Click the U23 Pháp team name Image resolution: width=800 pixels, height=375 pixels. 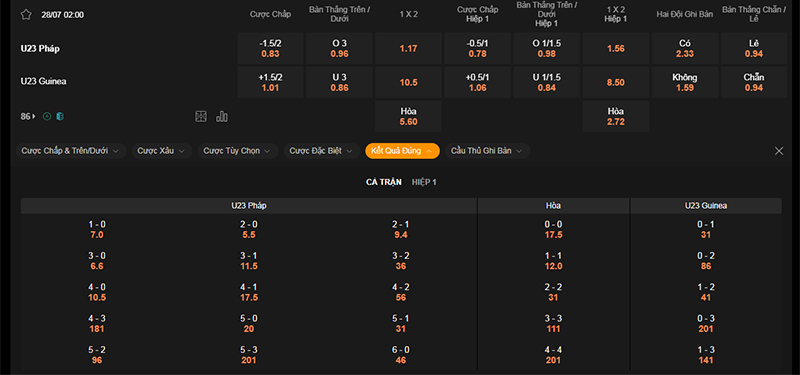[40, 48]
